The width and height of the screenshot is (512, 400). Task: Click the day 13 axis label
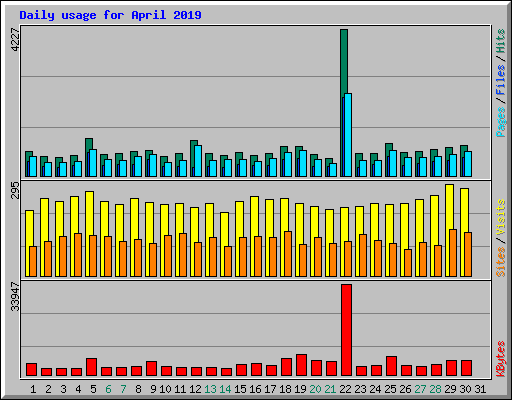click(210, 389)
